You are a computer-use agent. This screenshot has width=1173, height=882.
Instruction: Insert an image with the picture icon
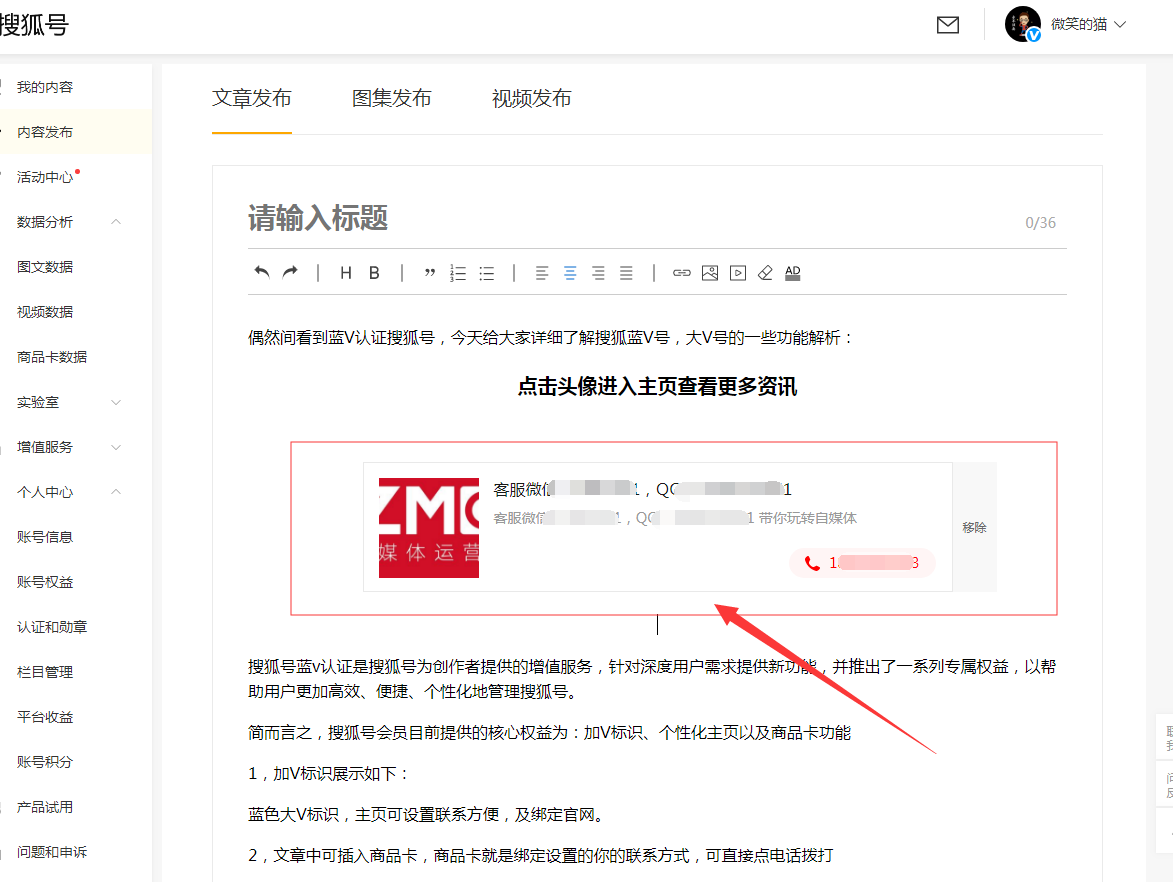coord(710,272)
